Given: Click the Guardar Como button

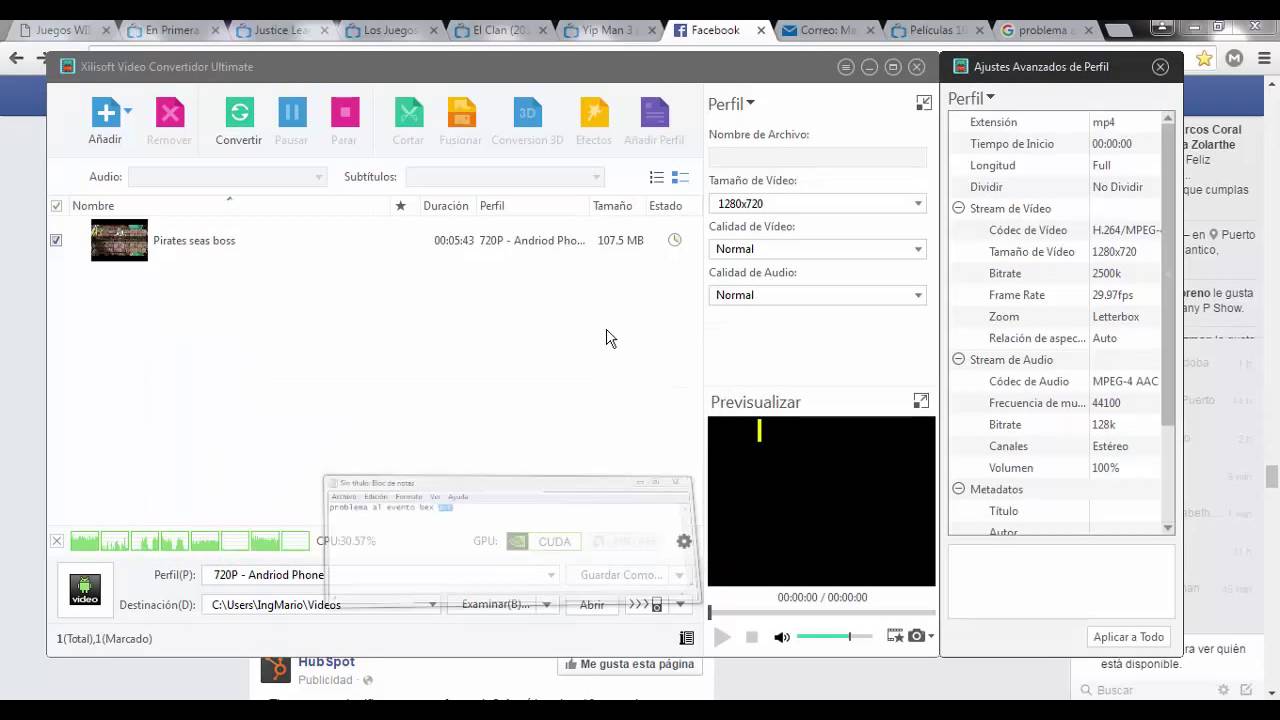Looking at the screenshot, I should pyautogui.click(x=621, y=575).
